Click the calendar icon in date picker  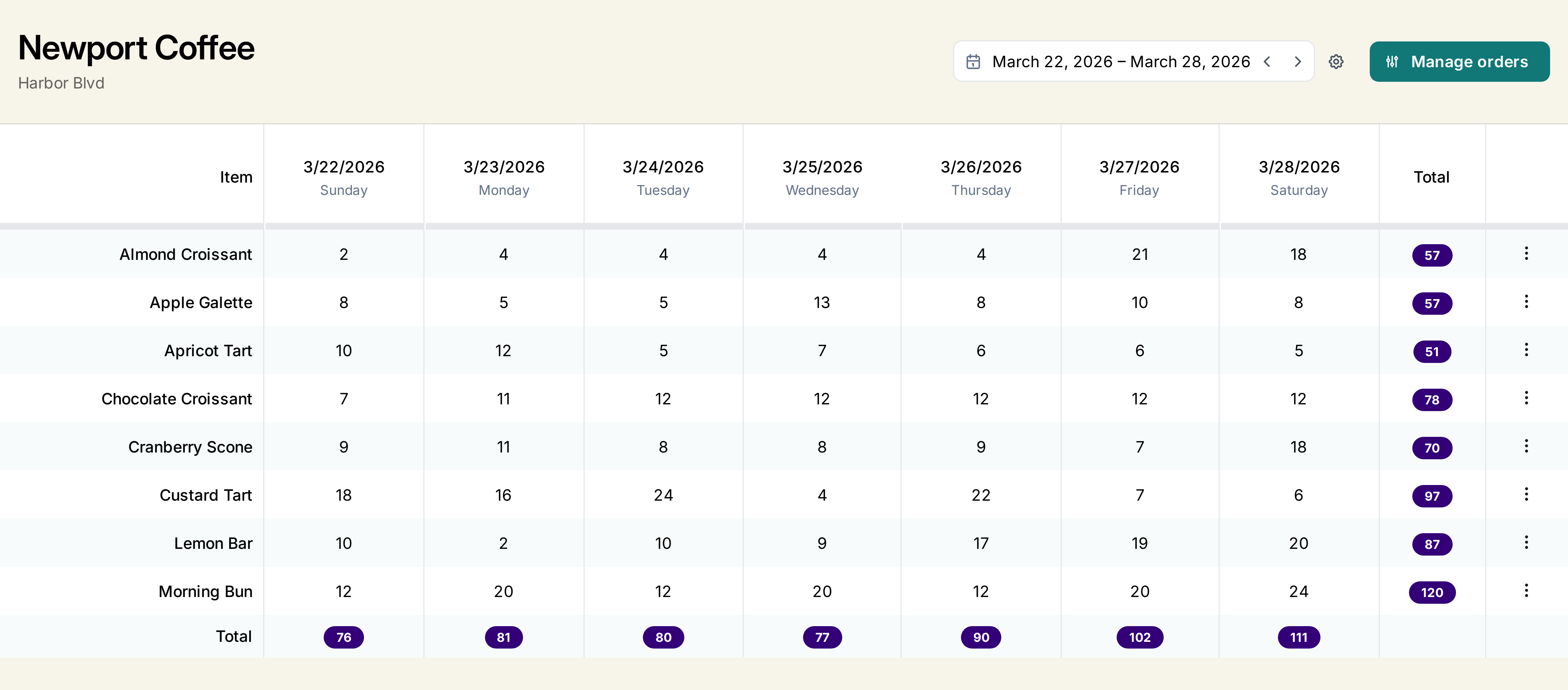(973, 62)
